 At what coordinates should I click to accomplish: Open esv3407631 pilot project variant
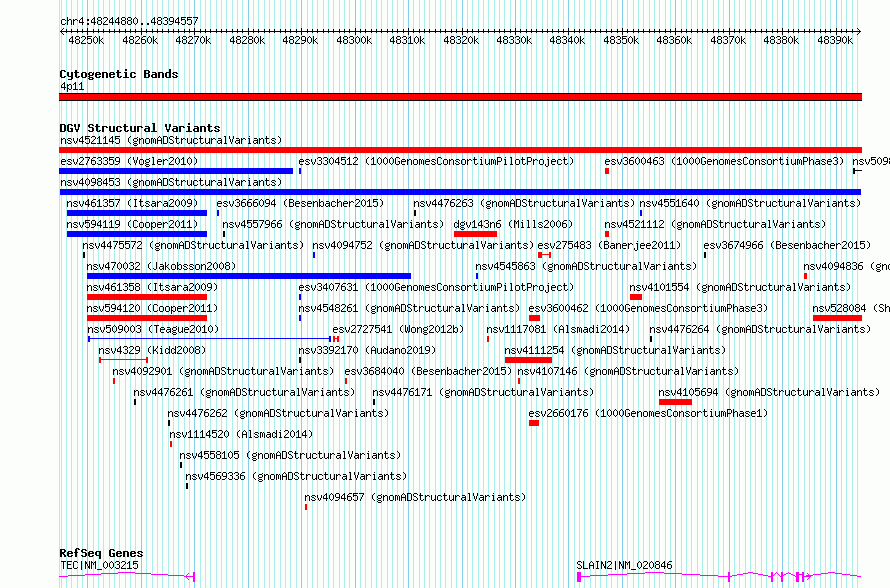coord(436,287)
